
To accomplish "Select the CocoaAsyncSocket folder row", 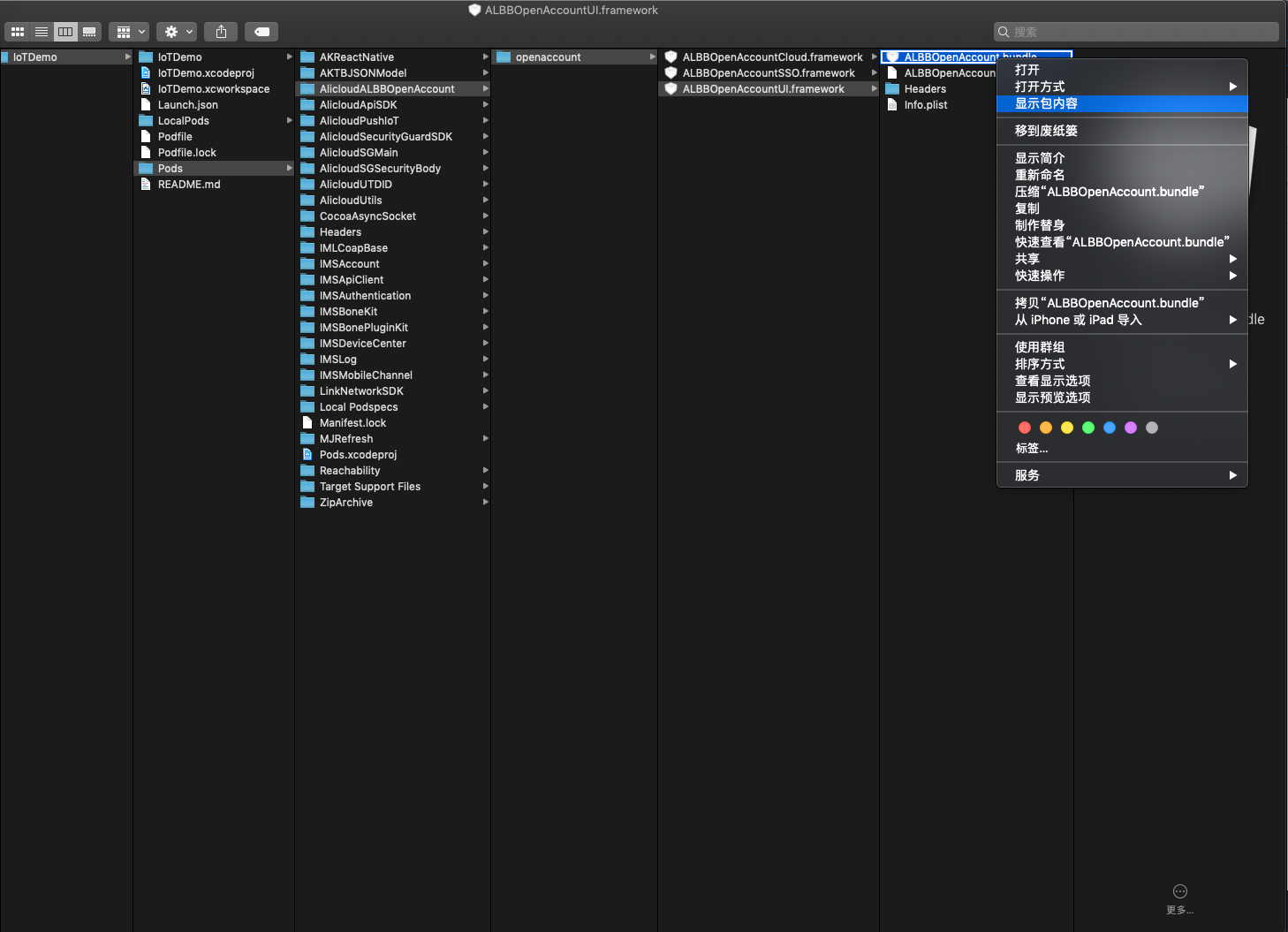I will pos(392,216).
